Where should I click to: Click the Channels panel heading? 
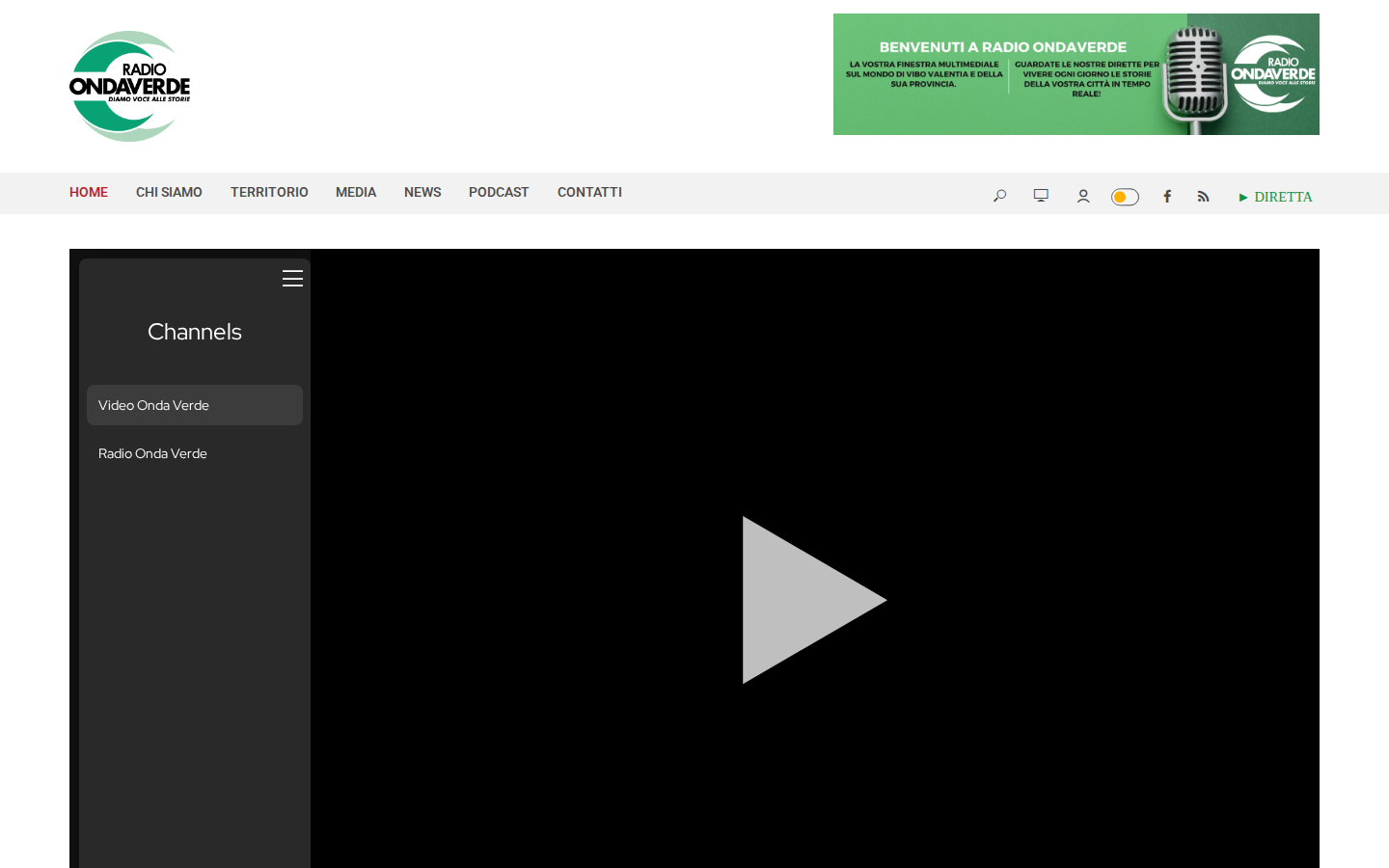coord(195,332)
